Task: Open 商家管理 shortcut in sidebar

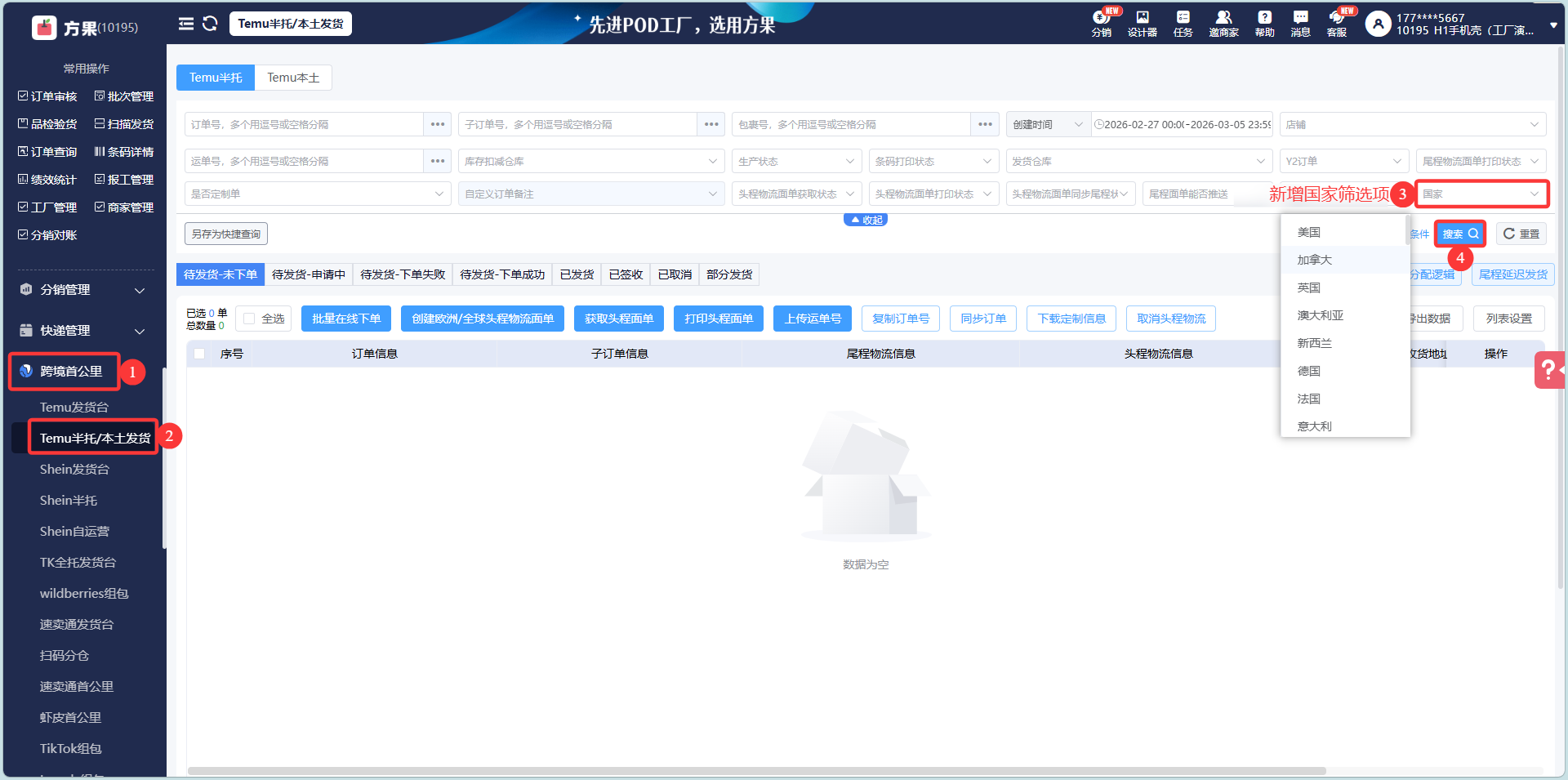Action: (124, 207)
